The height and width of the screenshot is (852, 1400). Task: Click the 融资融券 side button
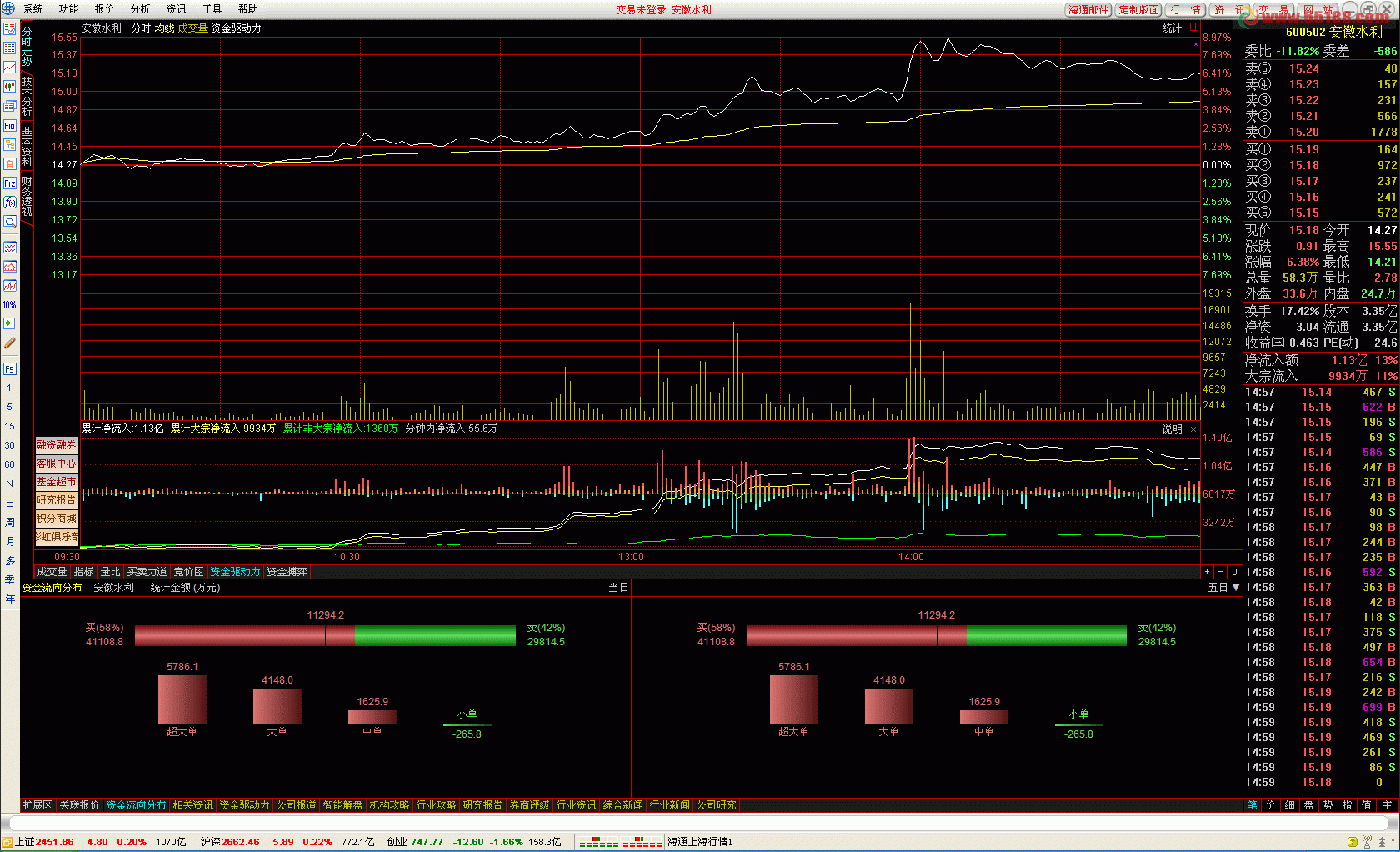pos(57,445)
